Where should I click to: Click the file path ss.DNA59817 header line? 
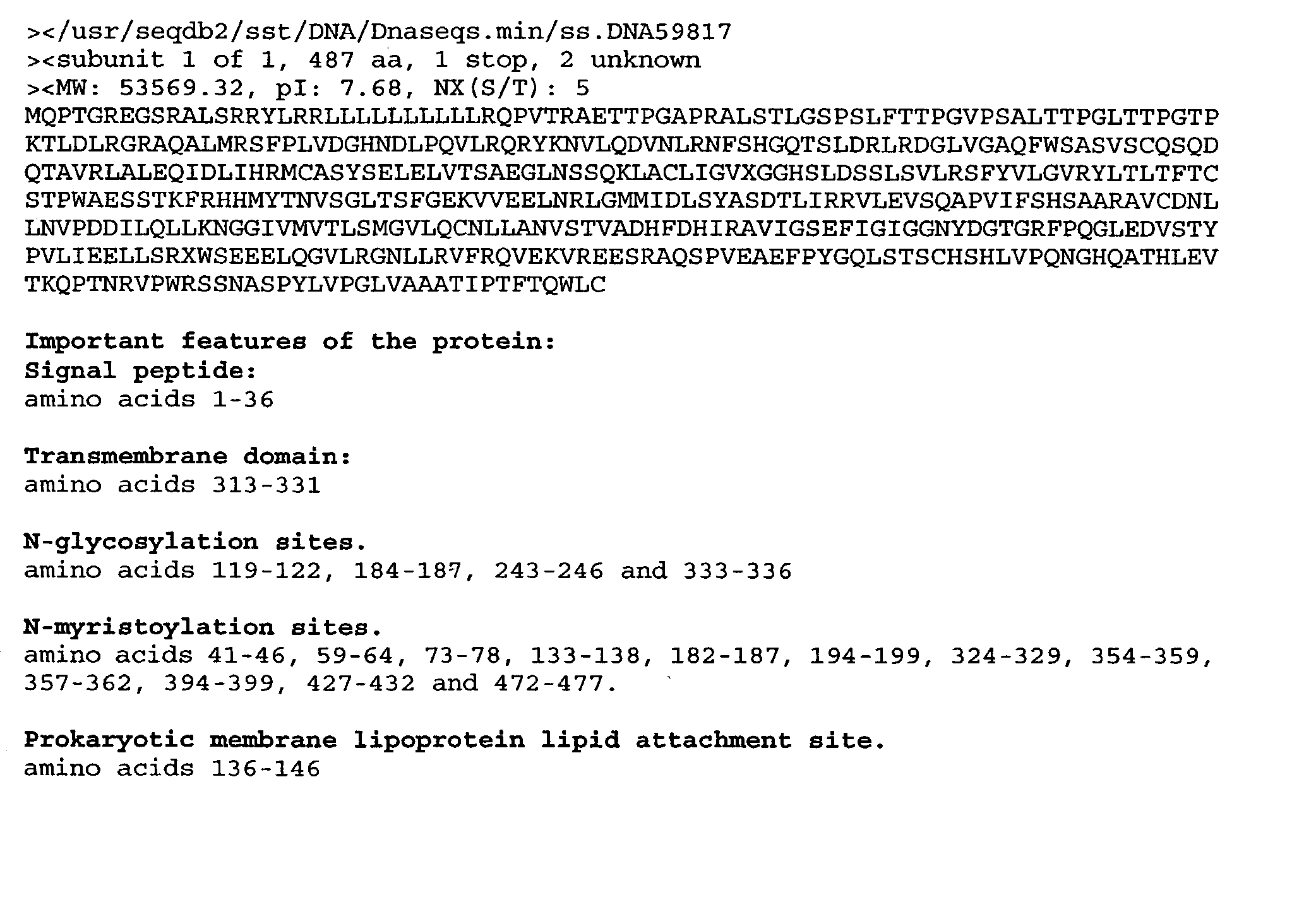(x=379, y=32)
